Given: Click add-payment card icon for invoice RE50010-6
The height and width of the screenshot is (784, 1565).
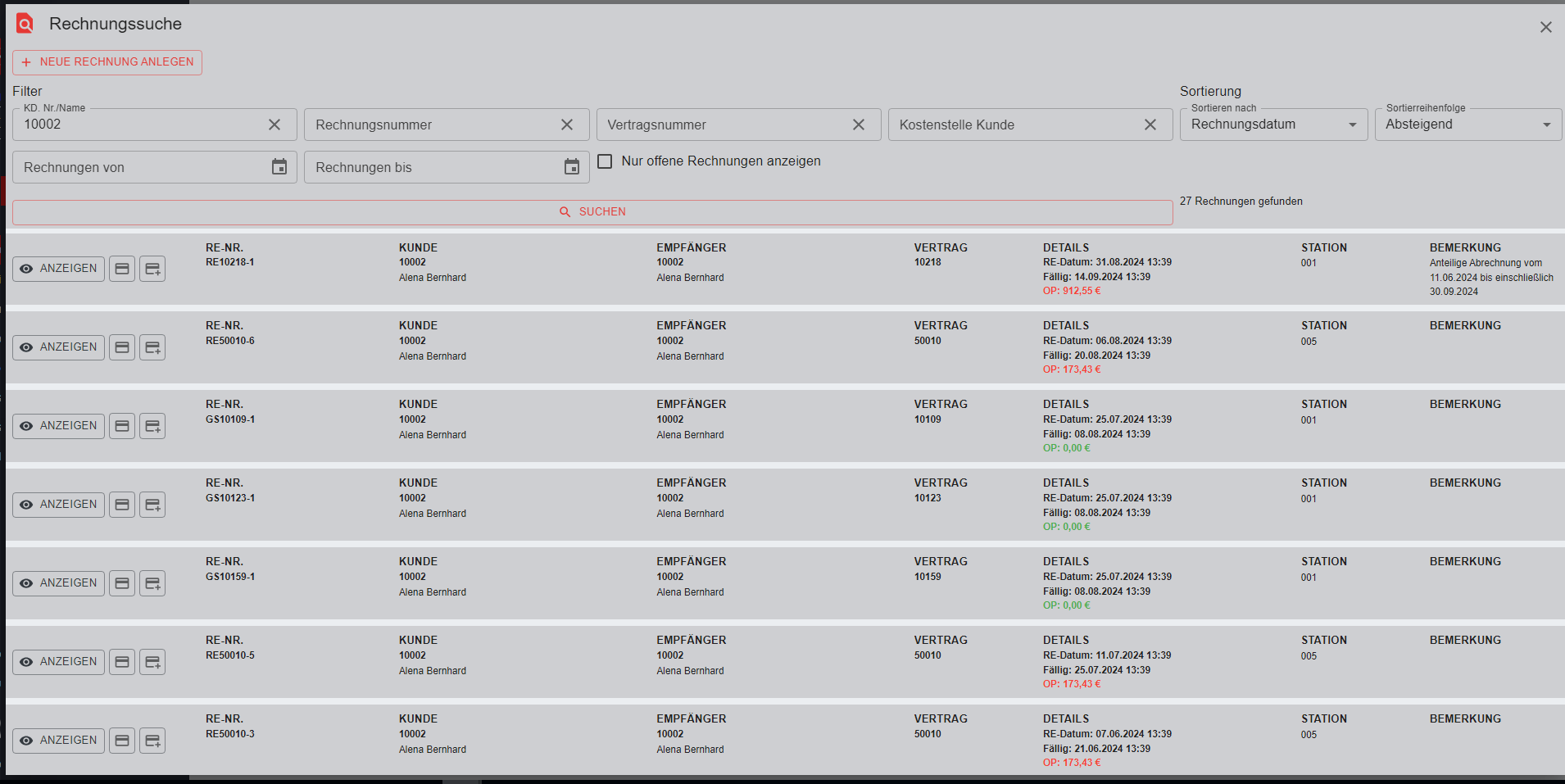Looking at the screenshot, I should [152, 347].
